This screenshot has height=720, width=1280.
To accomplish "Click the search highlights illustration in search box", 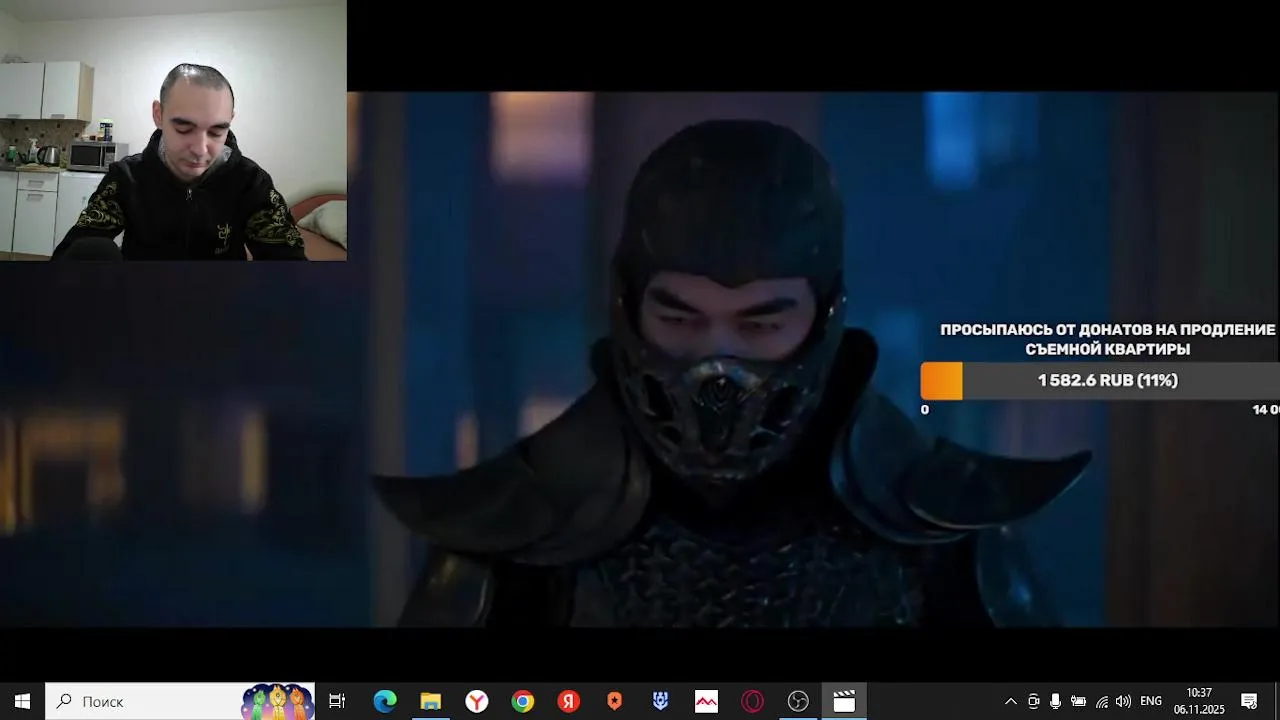I will (277, 701).
